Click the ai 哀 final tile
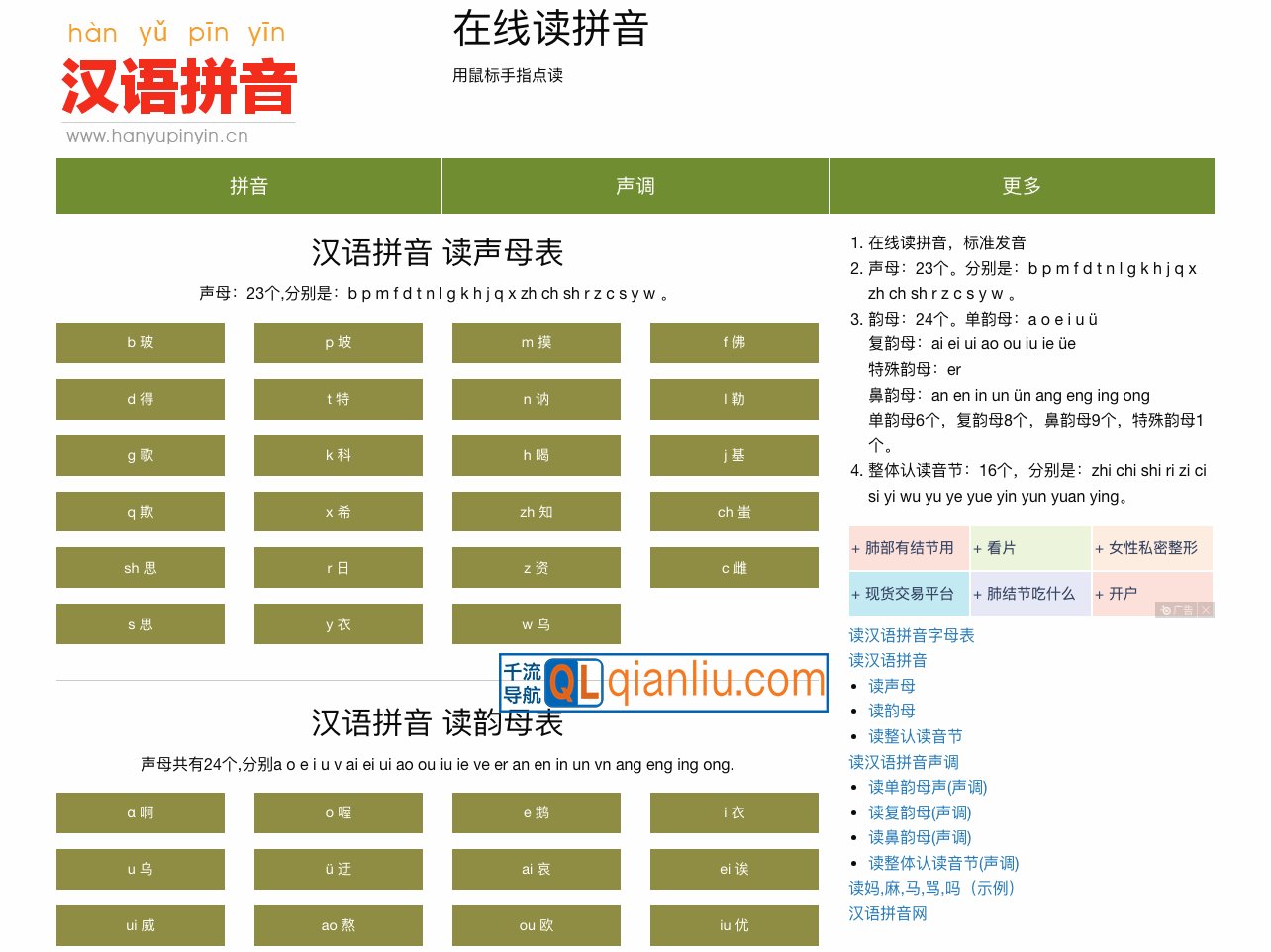 click(536, 869)
